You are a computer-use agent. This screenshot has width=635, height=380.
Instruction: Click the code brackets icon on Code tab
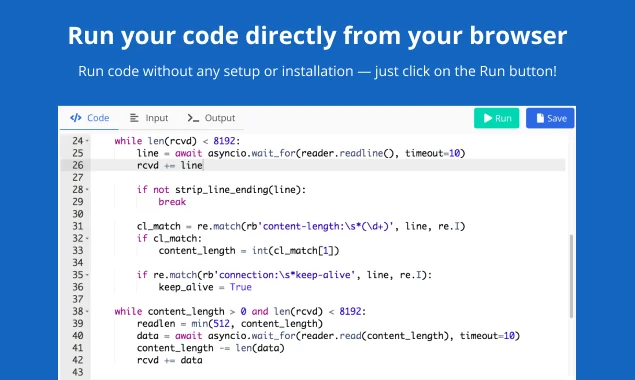click(76, 118)
